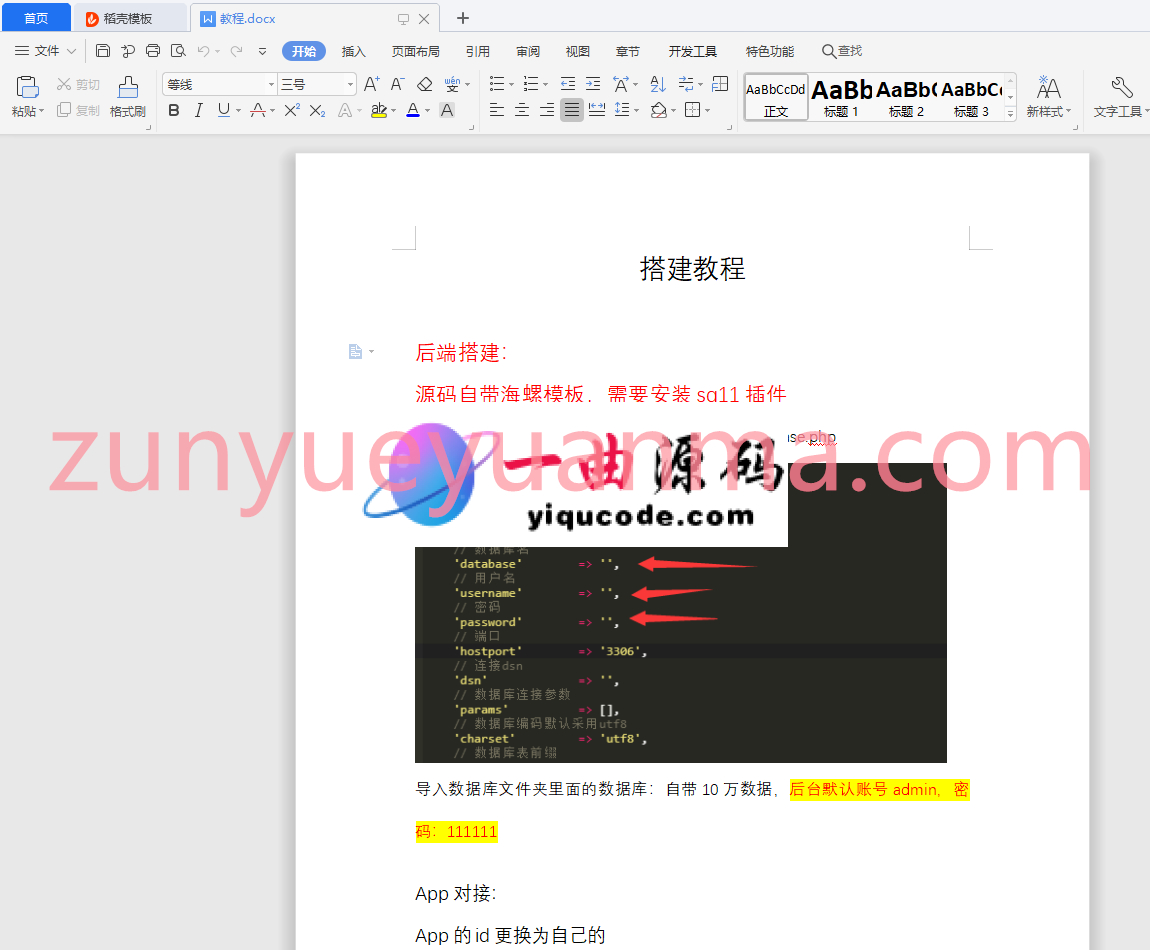Align text left
This screenshot has width=1150, height=950.
[497, 111]
